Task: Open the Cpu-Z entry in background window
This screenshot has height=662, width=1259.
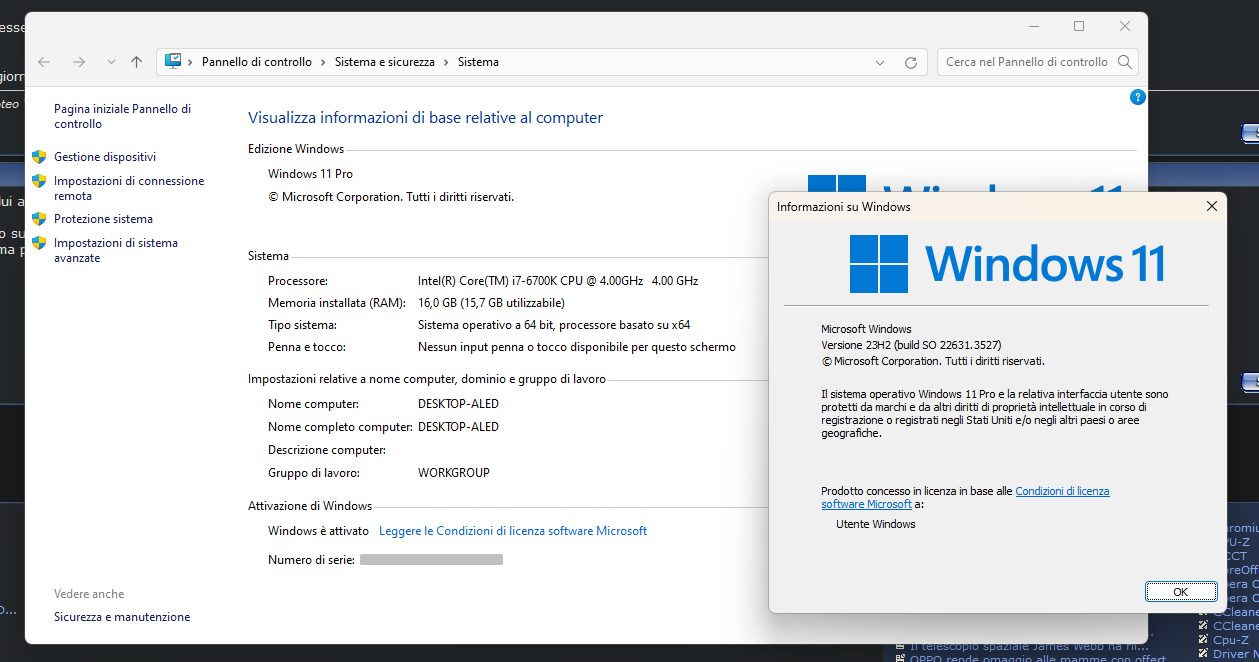Action: coord(1230,640)
